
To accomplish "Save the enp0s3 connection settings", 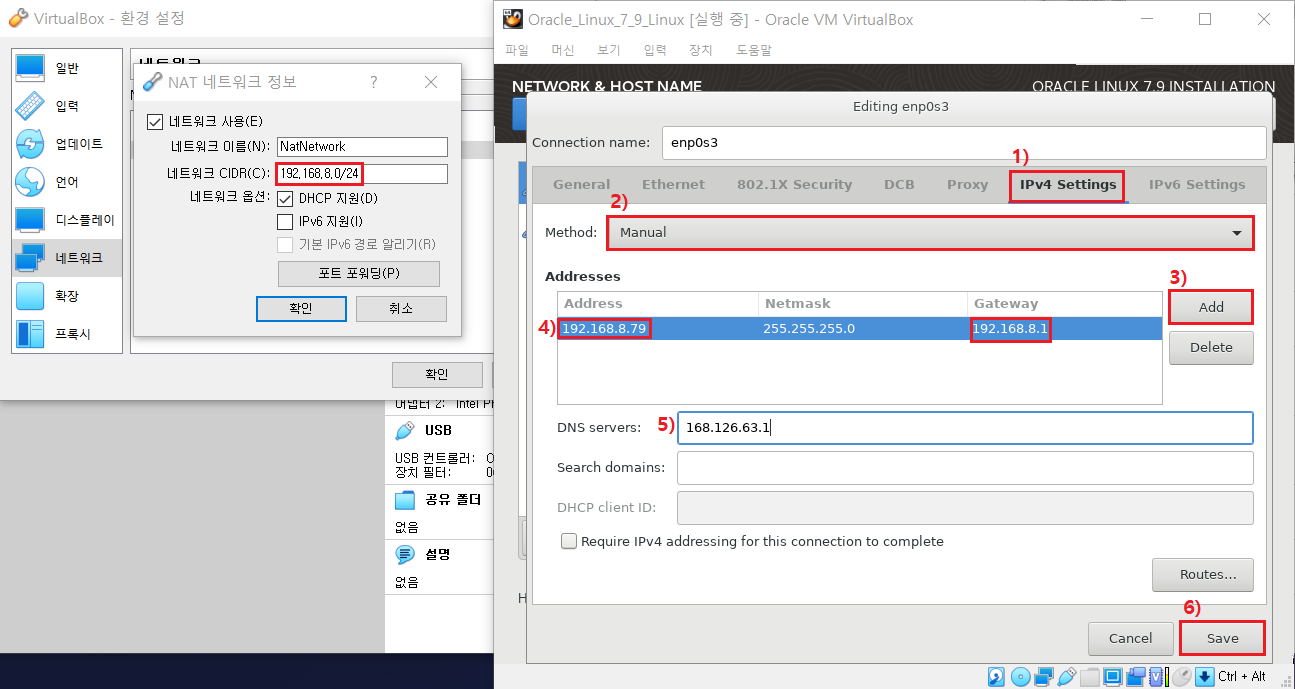I will click(x=1222, y=638).
